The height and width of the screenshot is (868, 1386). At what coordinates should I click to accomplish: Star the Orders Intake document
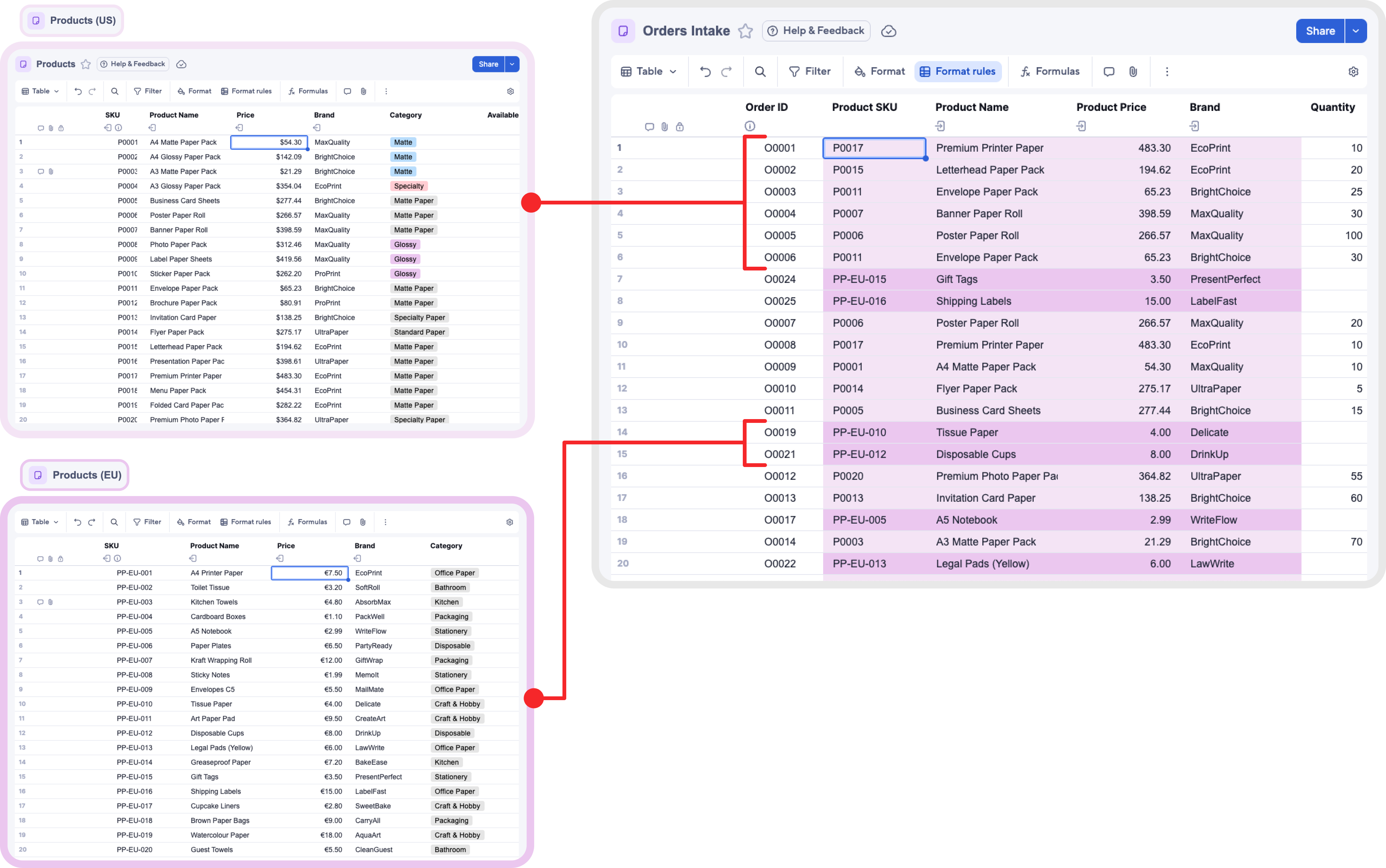point(745,31)
